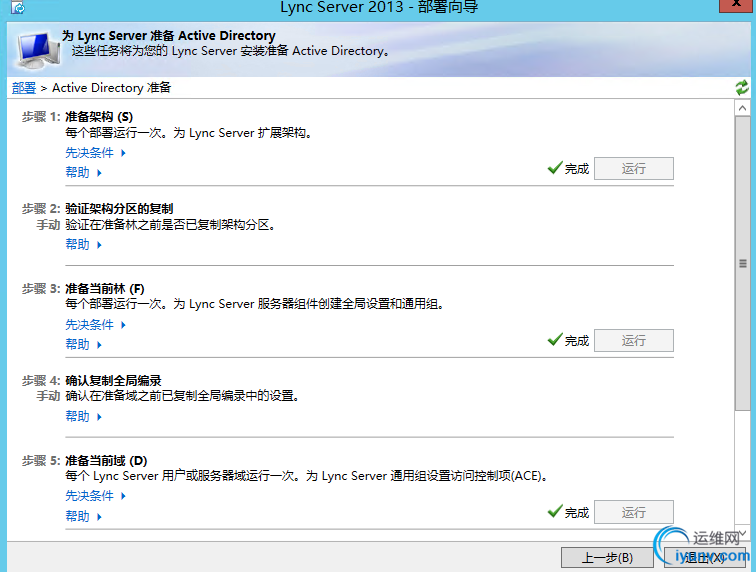756x572 pixels.
Task: Click the green refresh icon
Action: click(x=742, y=87)
